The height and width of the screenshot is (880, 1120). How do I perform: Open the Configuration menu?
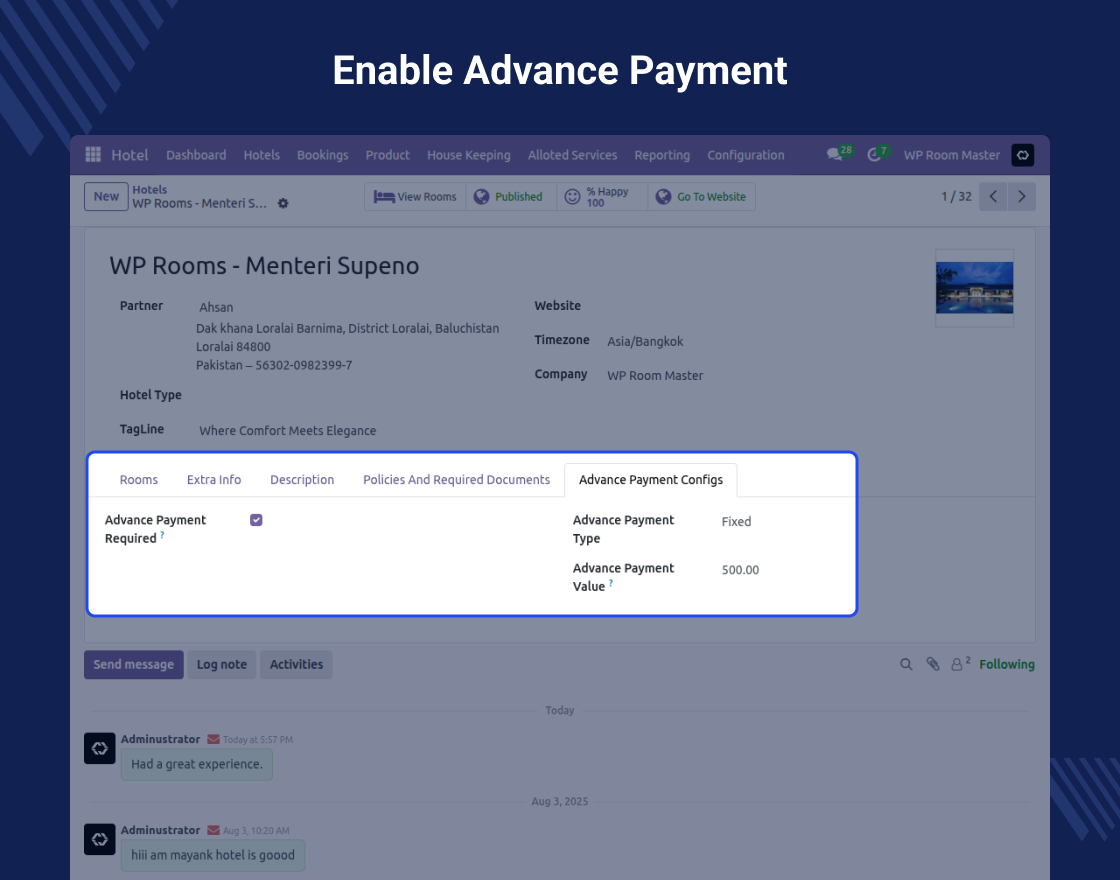pos(745,155)
